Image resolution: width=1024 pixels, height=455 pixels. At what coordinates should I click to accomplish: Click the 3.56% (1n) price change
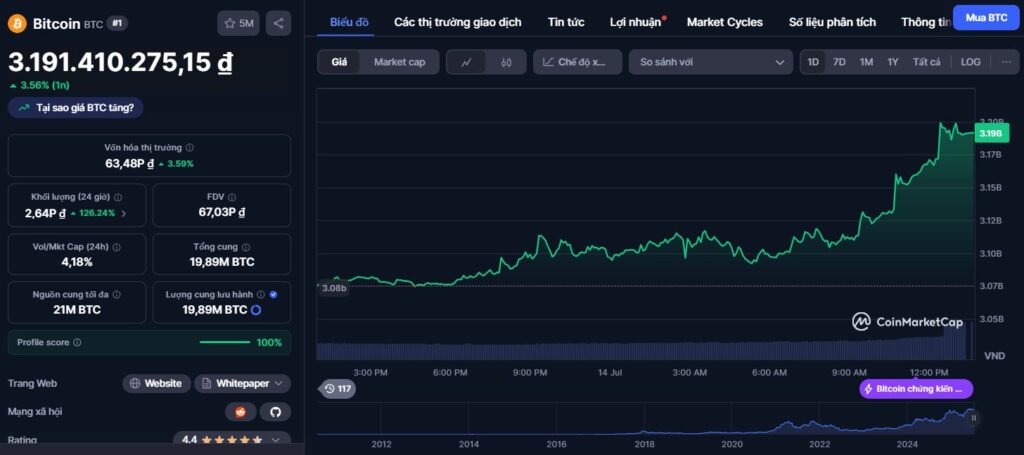pos(40,85)
